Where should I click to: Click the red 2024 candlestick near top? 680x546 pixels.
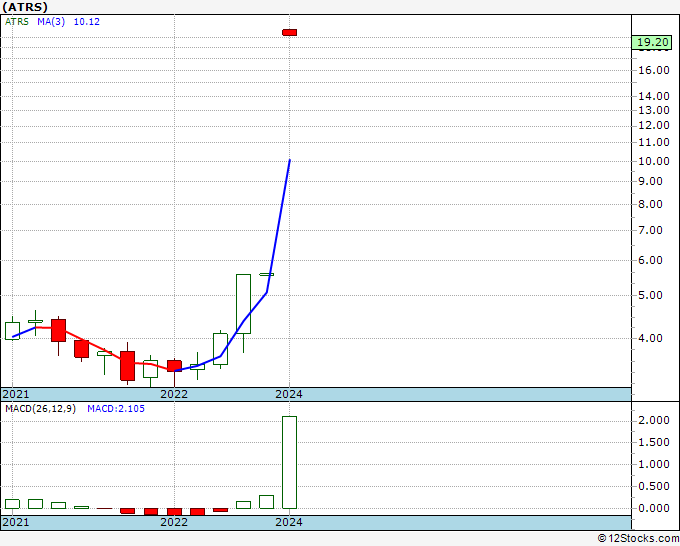click(289, 33)
